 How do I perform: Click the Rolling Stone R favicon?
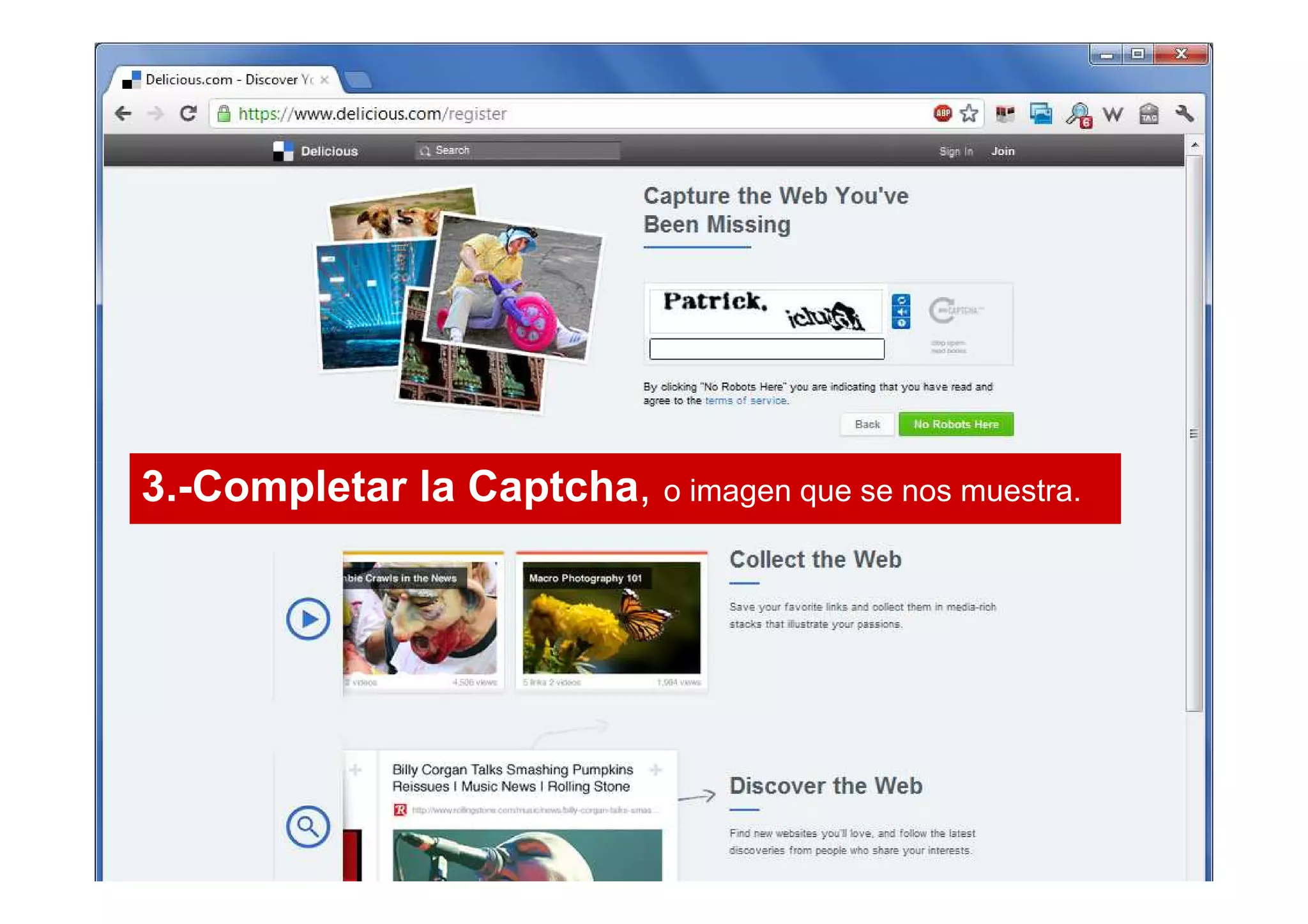pos(400,810)
